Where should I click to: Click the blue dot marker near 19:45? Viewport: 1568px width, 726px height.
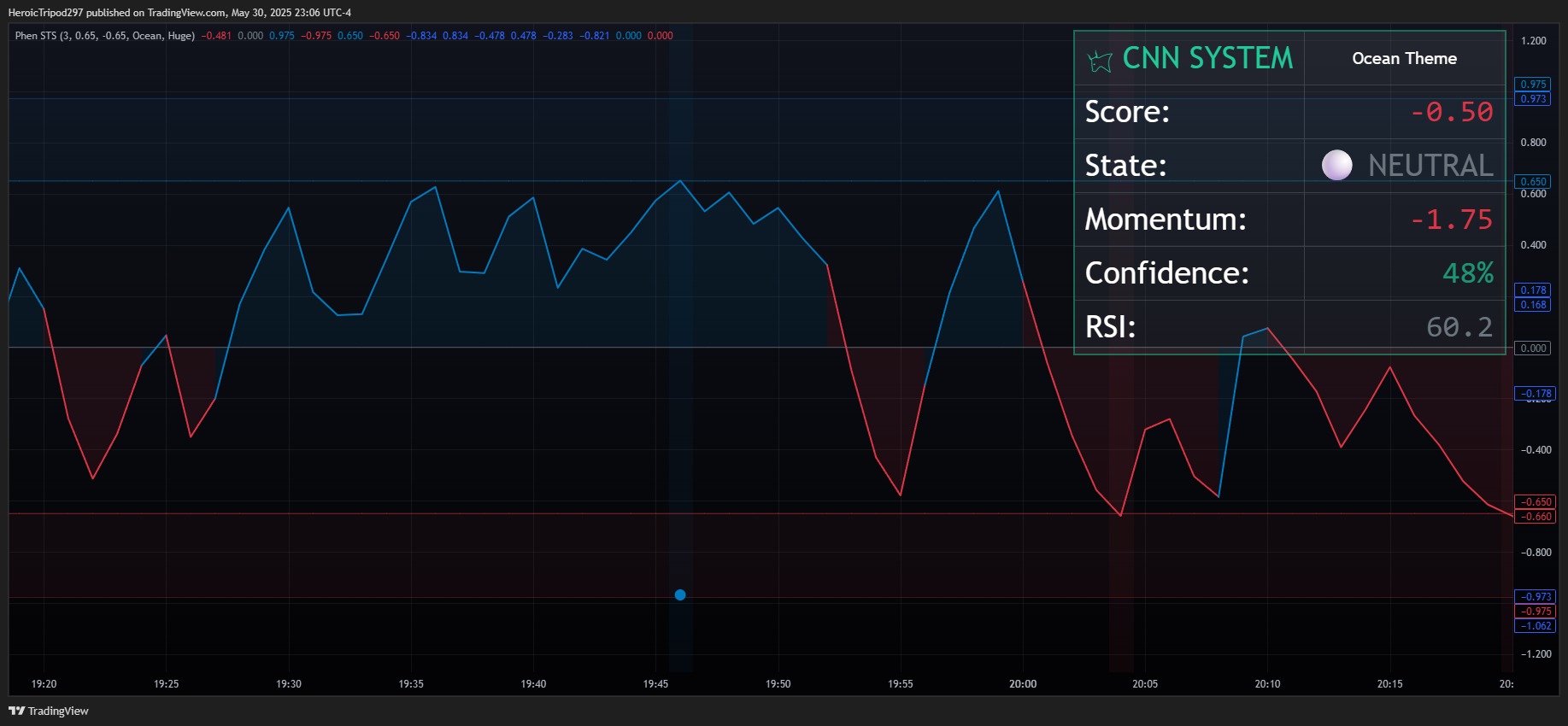[x=680, y=594]
